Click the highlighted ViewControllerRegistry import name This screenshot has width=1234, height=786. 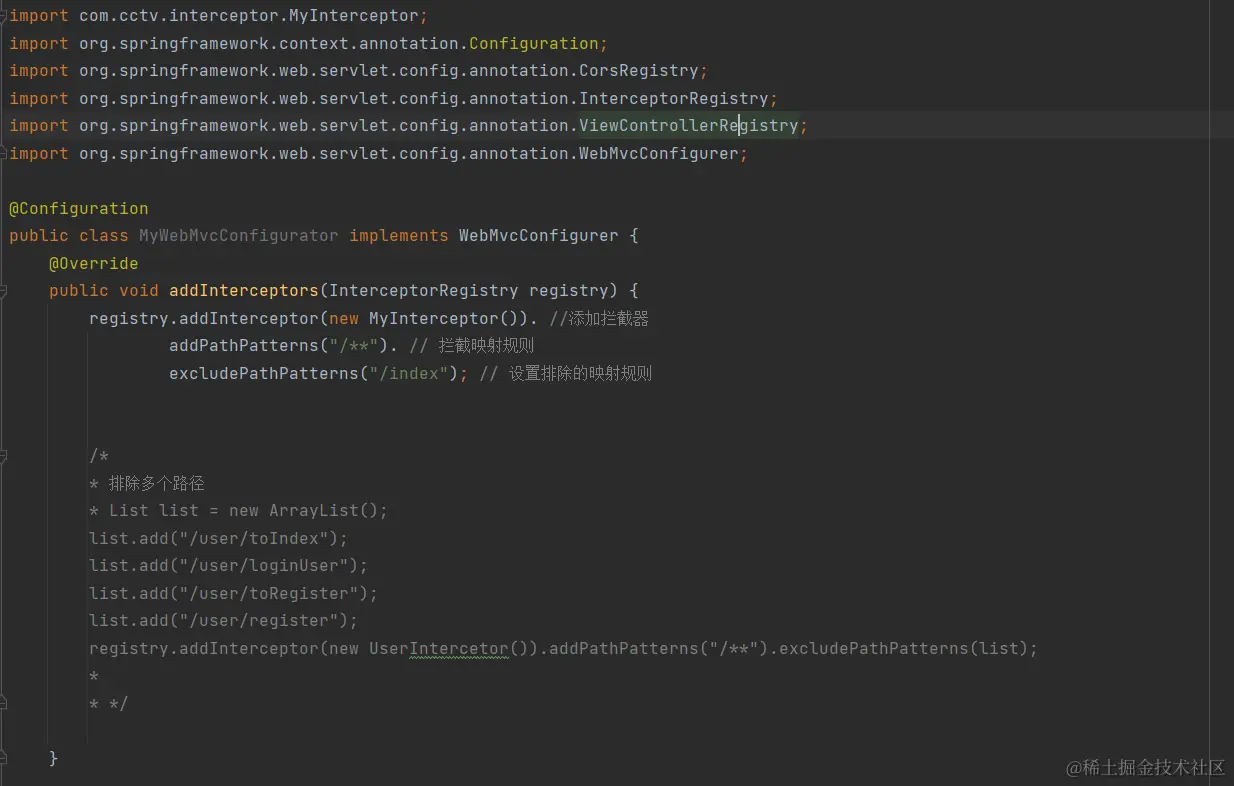click(x=688, y=126)
